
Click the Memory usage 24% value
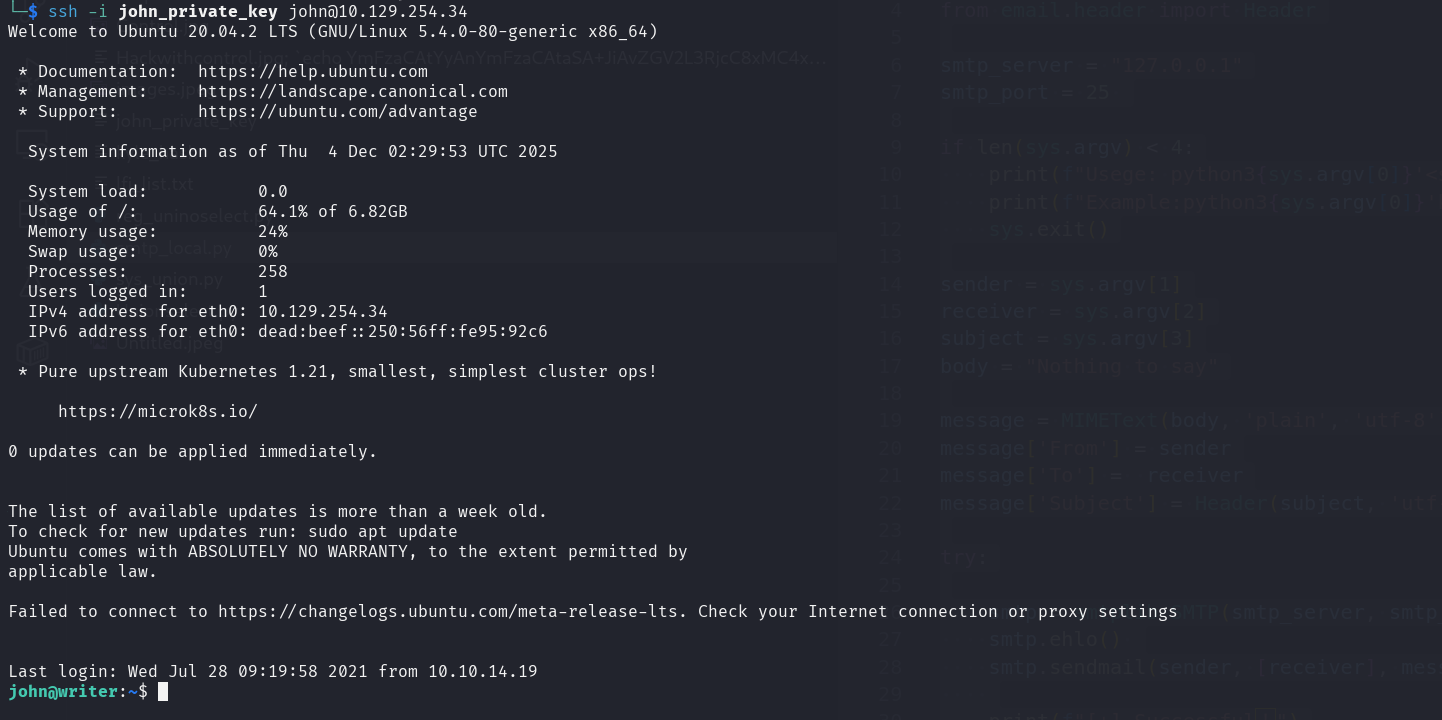pyautogui.click(x=272, y=231)
